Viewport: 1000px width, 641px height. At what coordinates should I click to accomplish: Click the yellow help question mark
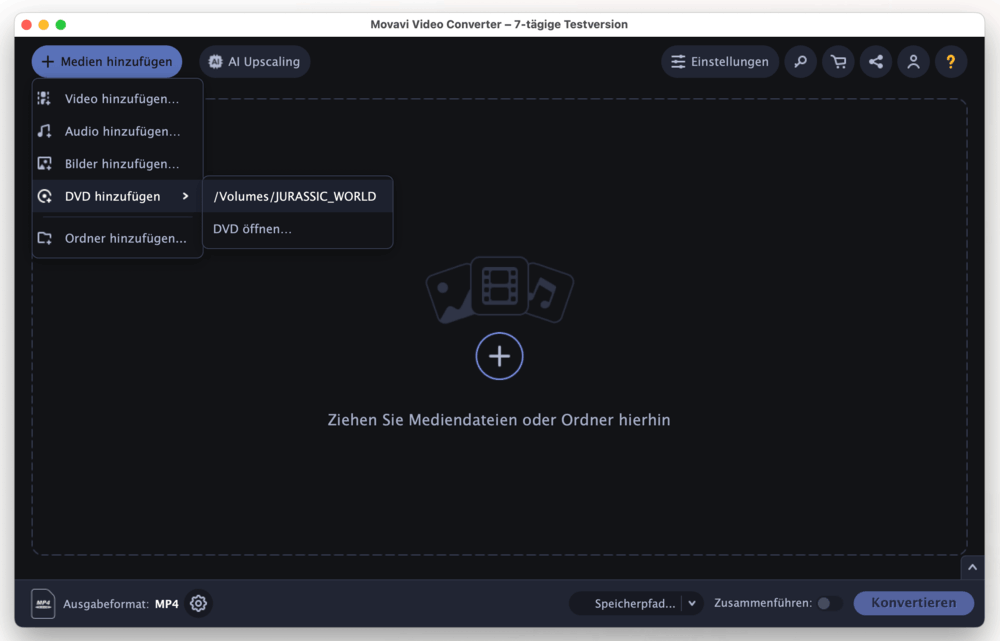(951, 62)
